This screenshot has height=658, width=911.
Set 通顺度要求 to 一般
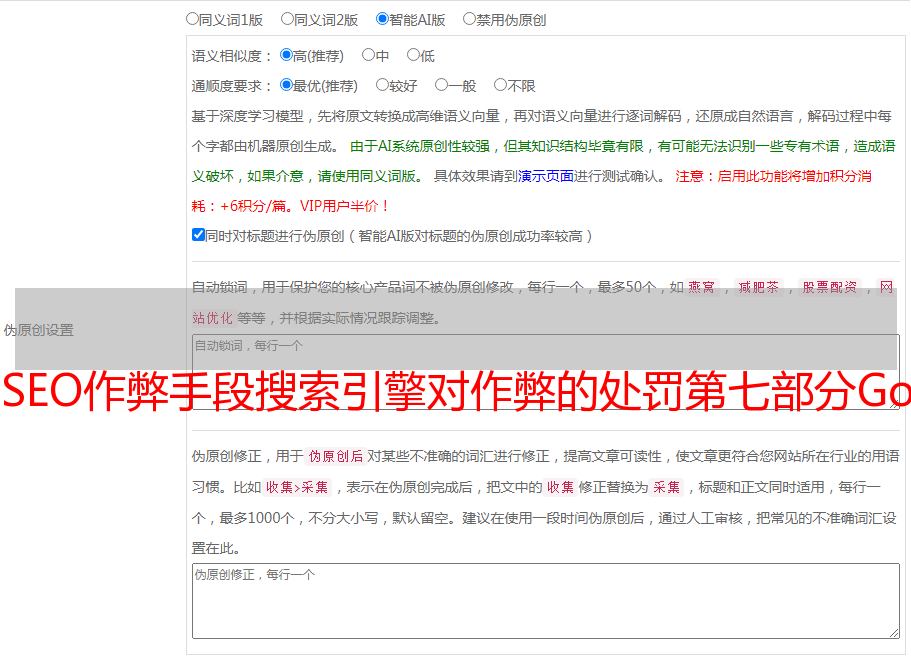(x=441, y=85)
